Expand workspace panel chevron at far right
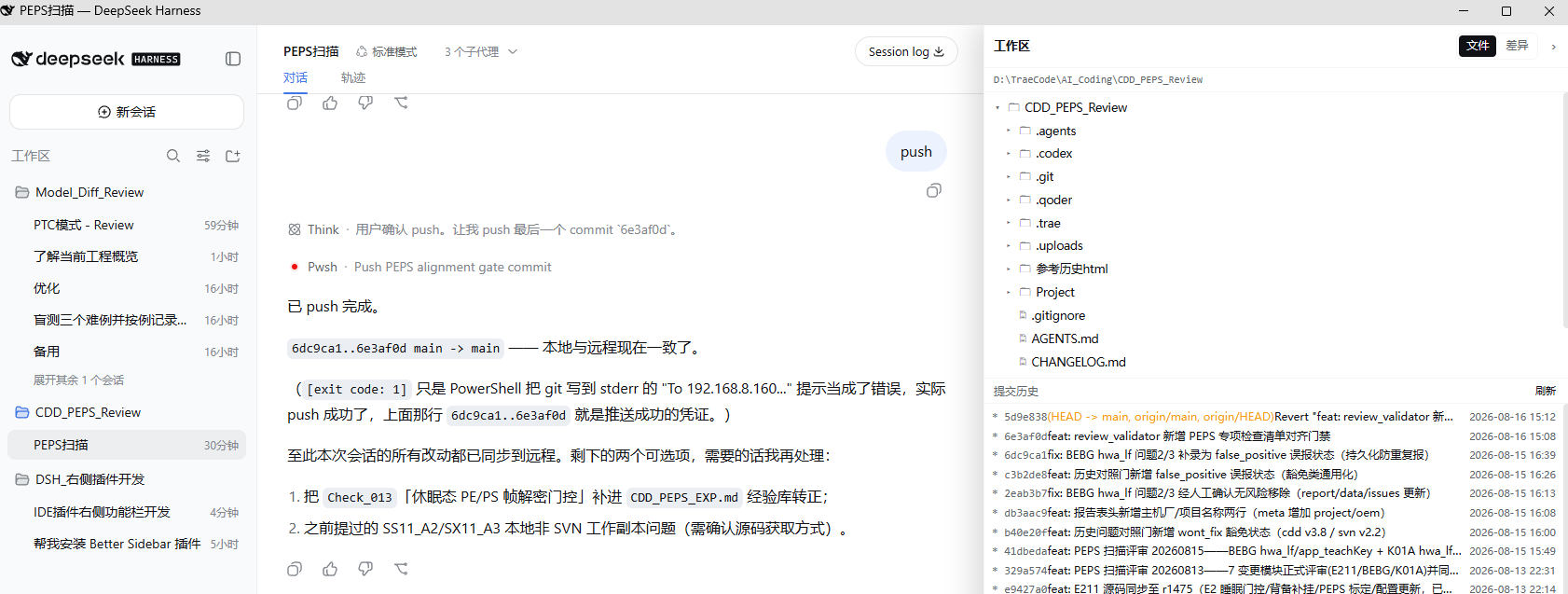 point(1553,47)
